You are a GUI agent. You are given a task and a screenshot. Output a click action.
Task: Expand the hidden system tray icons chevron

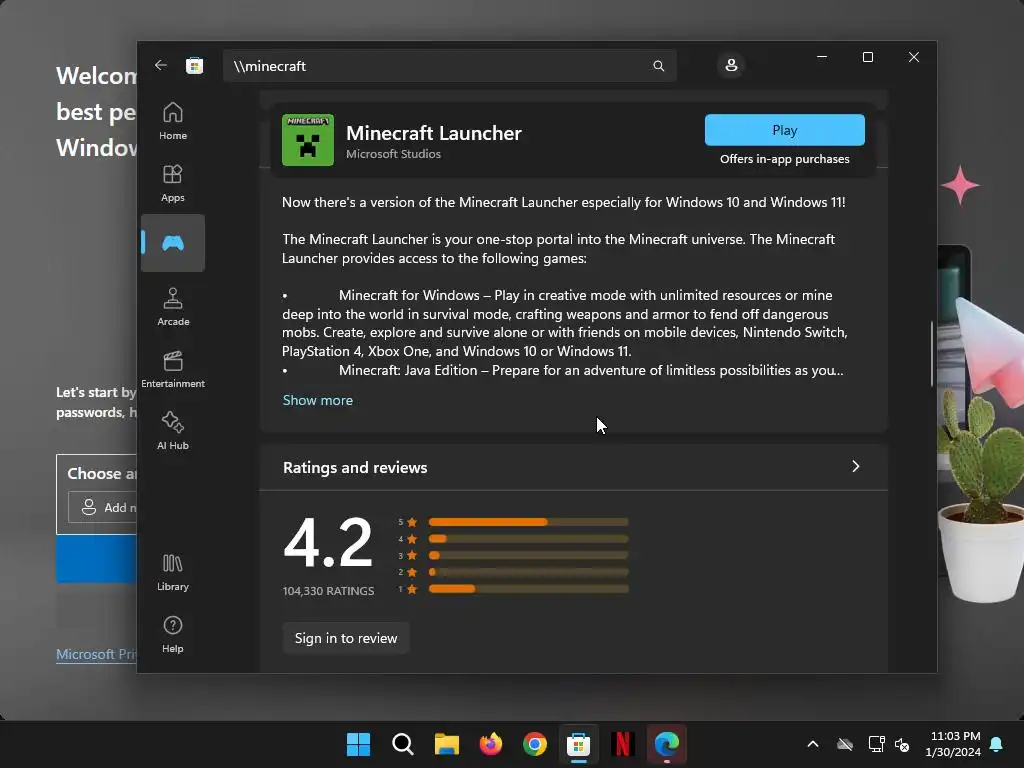(812, 744)
